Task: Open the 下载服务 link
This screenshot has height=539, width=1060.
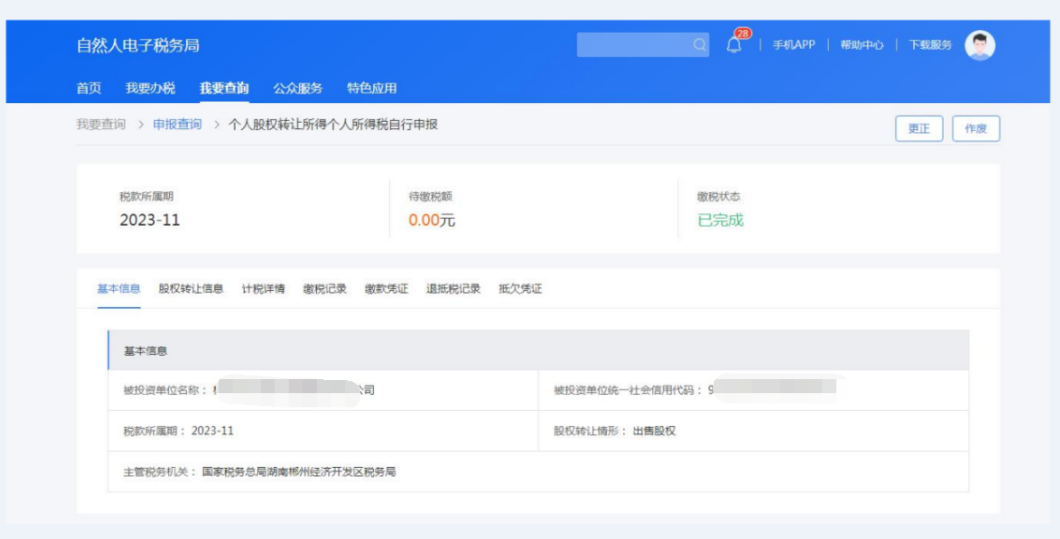Action: [x=930, y=45]
